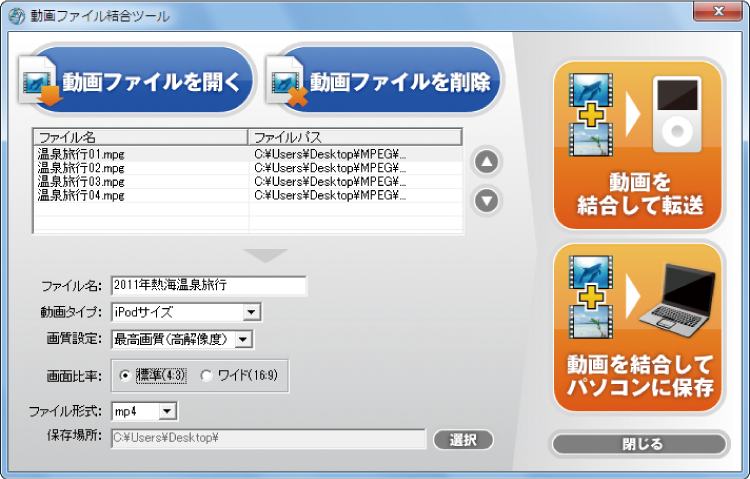Select the 標準(4:3) aspect ratio radio button

tap(125, 376)
